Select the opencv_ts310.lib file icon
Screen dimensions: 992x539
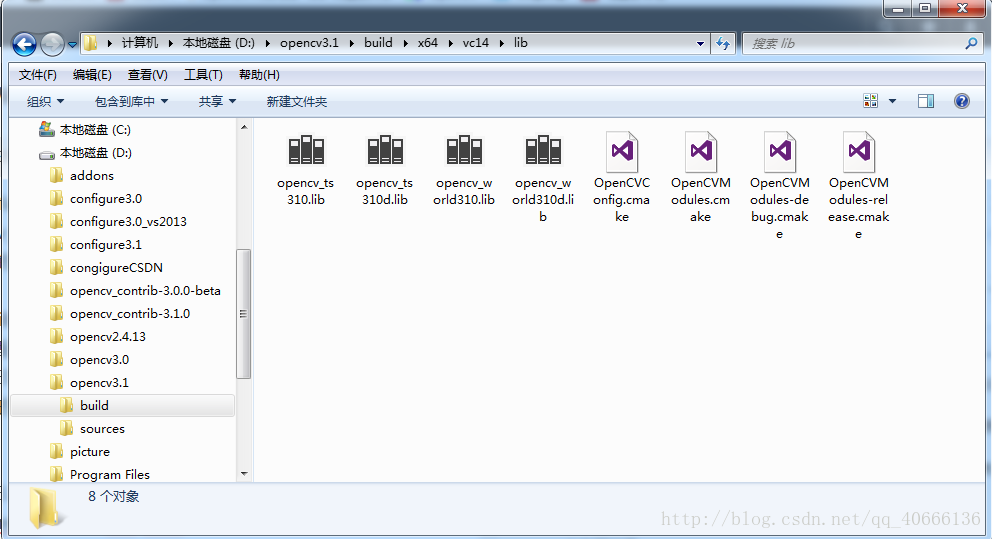click(306, 151)
